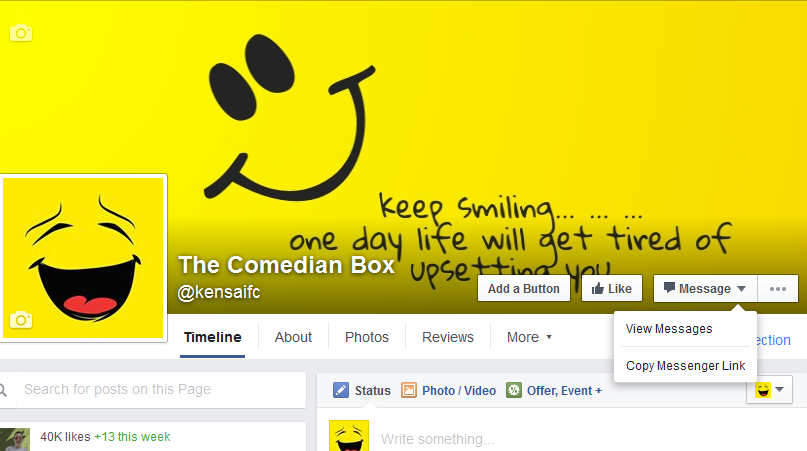Viewport: 807px width, 451px height.
Task: Click the Photo / Video picture icon
Action: pyautogui.click(x=409, y=390)
